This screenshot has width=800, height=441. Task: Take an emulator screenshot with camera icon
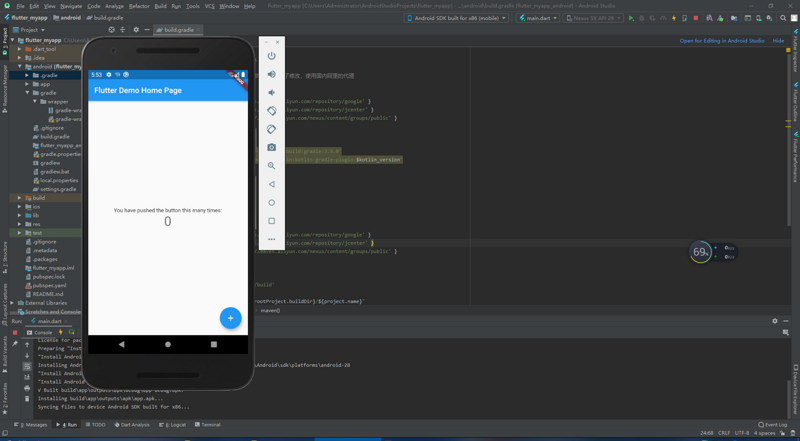[x=271, y=147]
